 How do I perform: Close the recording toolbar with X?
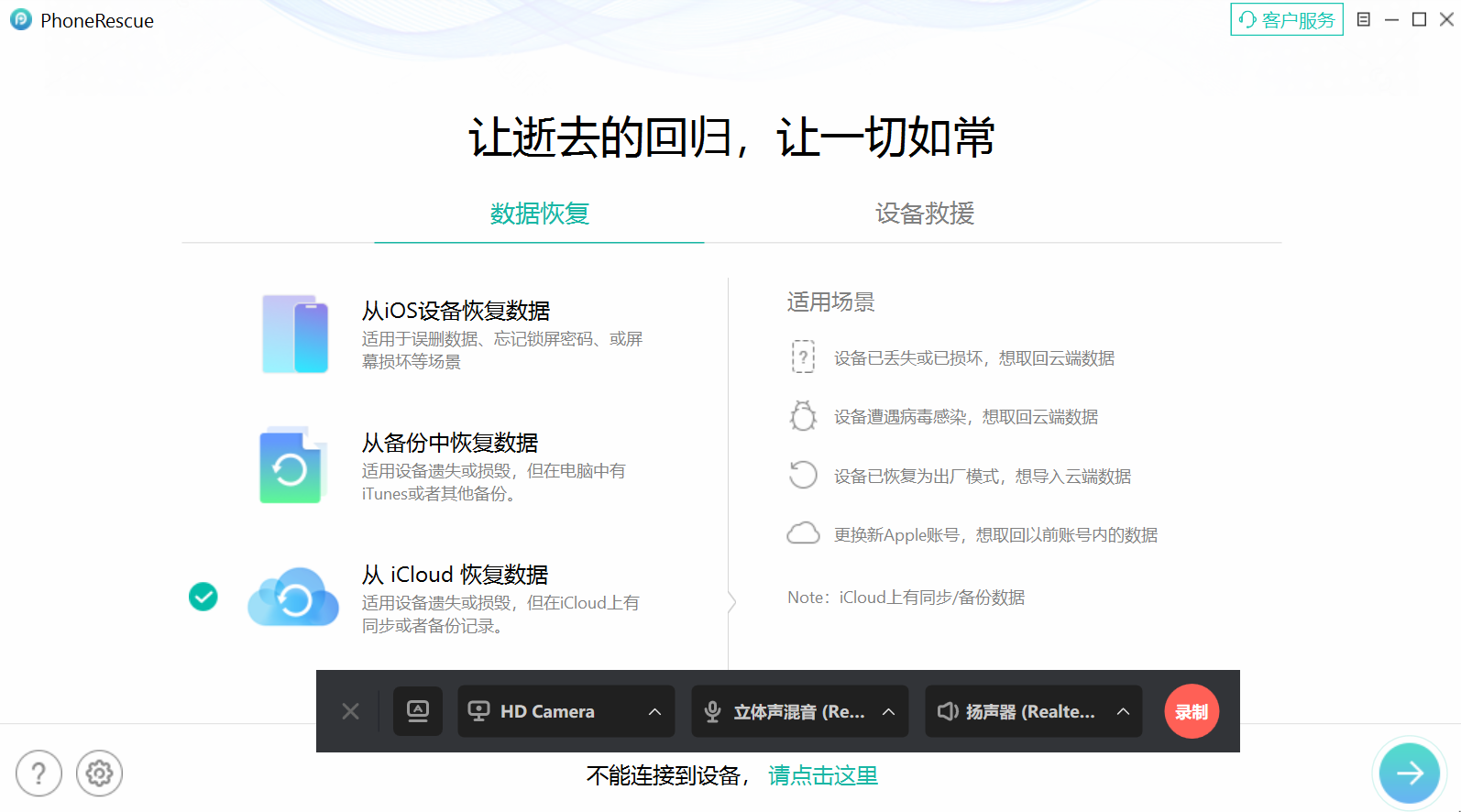350,711
